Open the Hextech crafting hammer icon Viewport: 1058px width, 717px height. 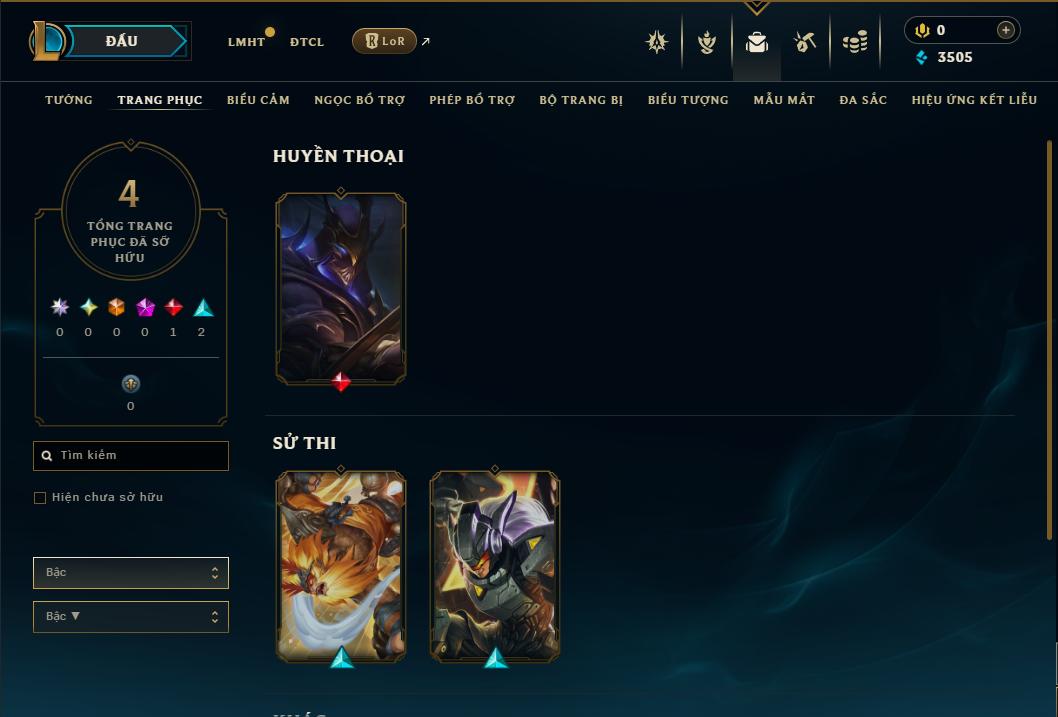[x=805, y=42]
